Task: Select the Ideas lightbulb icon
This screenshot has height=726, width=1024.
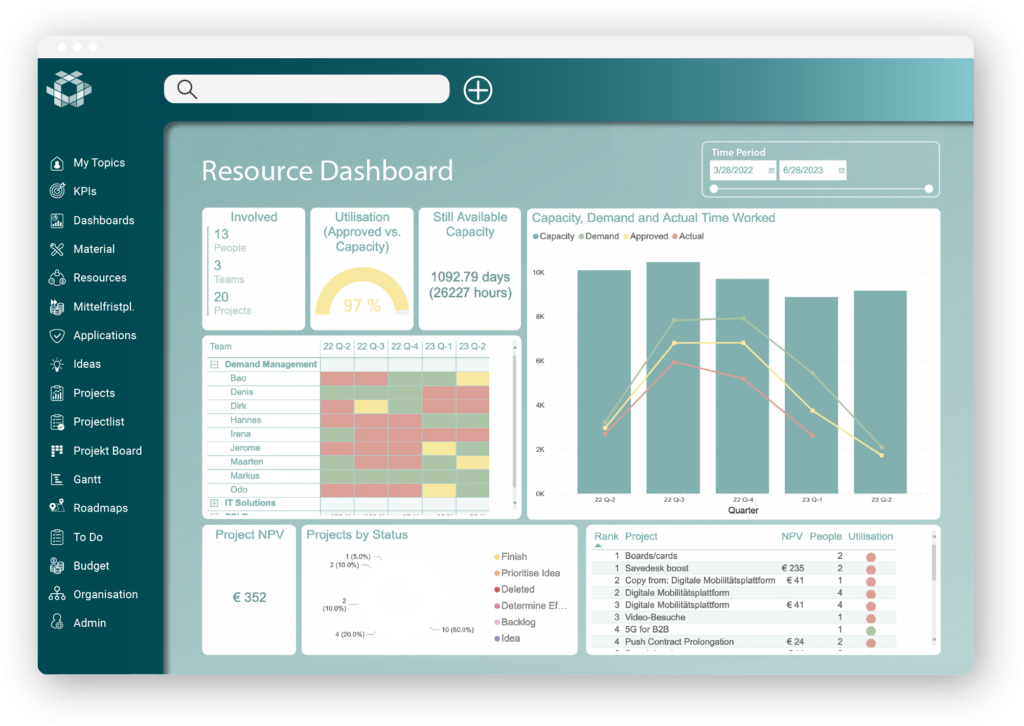Action: 57,364
